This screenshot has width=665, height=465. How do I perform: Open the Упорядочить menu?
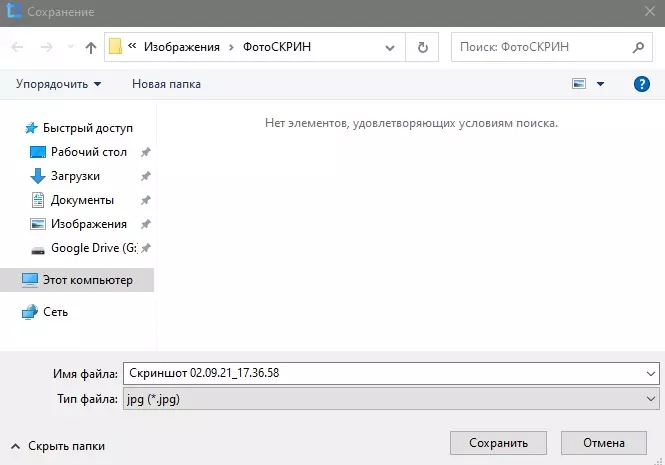(x=59, y=84)
